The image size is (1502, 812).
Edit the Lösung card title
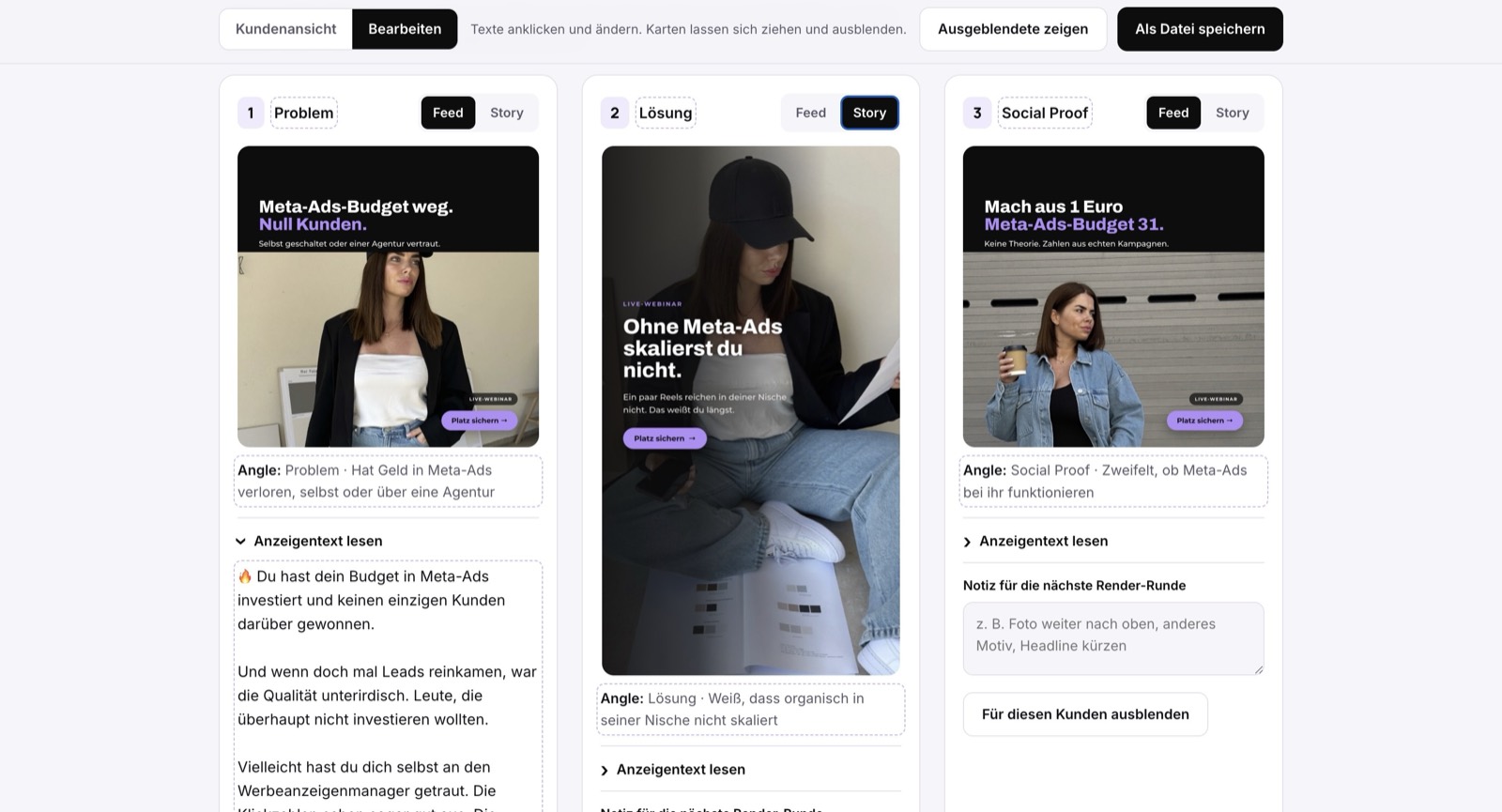point(666,113)
